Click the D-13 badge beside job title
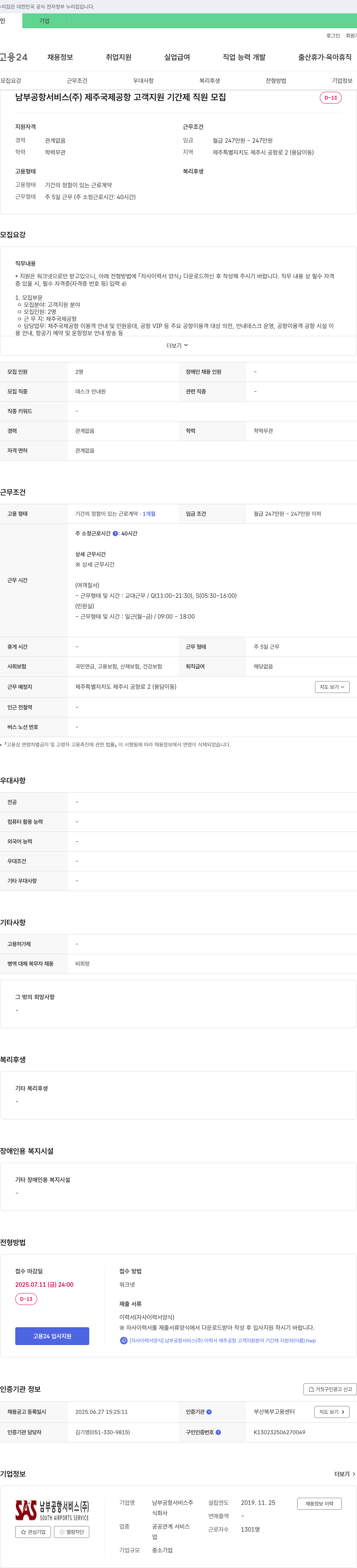The image size is (357, 1568). (331, 98)
